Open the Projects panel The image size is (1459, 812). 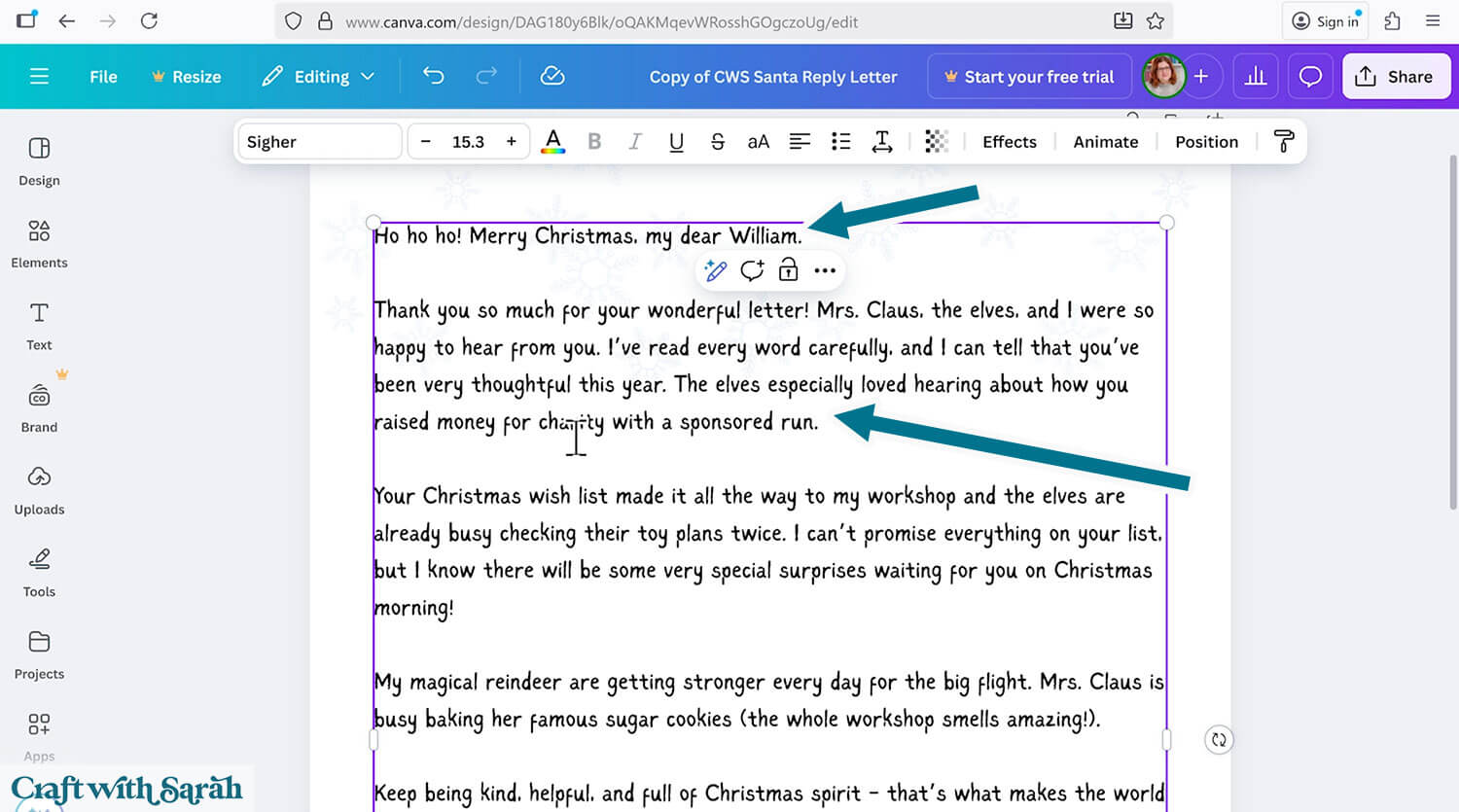(x=39, y=655)
